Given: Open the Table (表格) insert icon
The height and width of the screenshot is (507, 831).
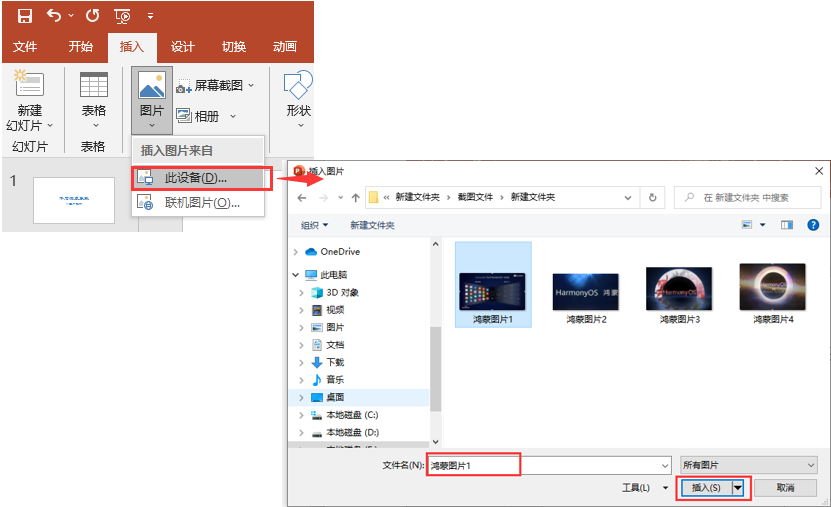Looking at the screenshot, I should point(93,86).
